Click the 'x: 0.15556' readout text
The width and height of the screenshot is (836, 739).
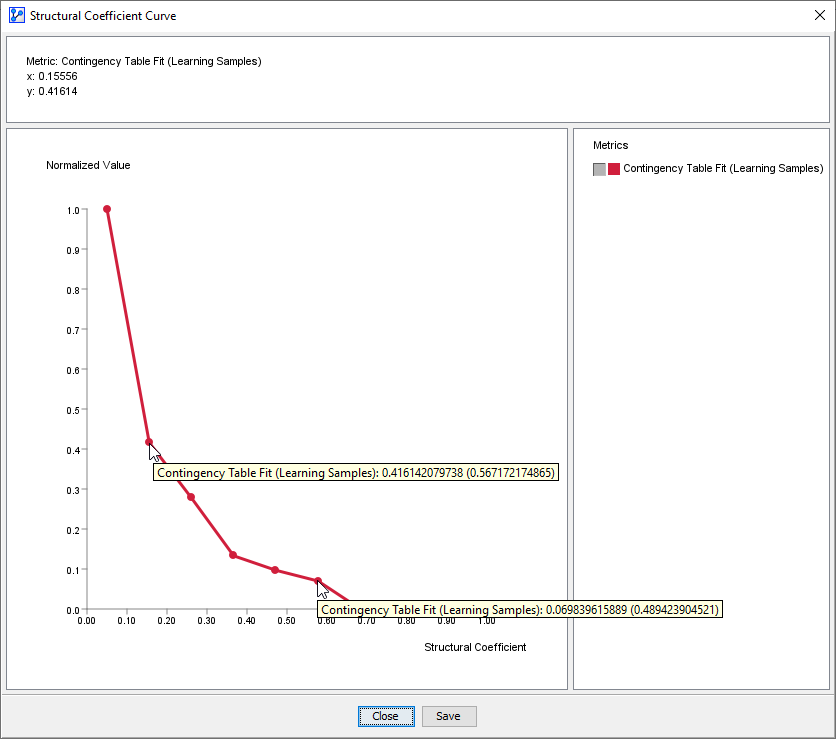[x=52, y=76]
